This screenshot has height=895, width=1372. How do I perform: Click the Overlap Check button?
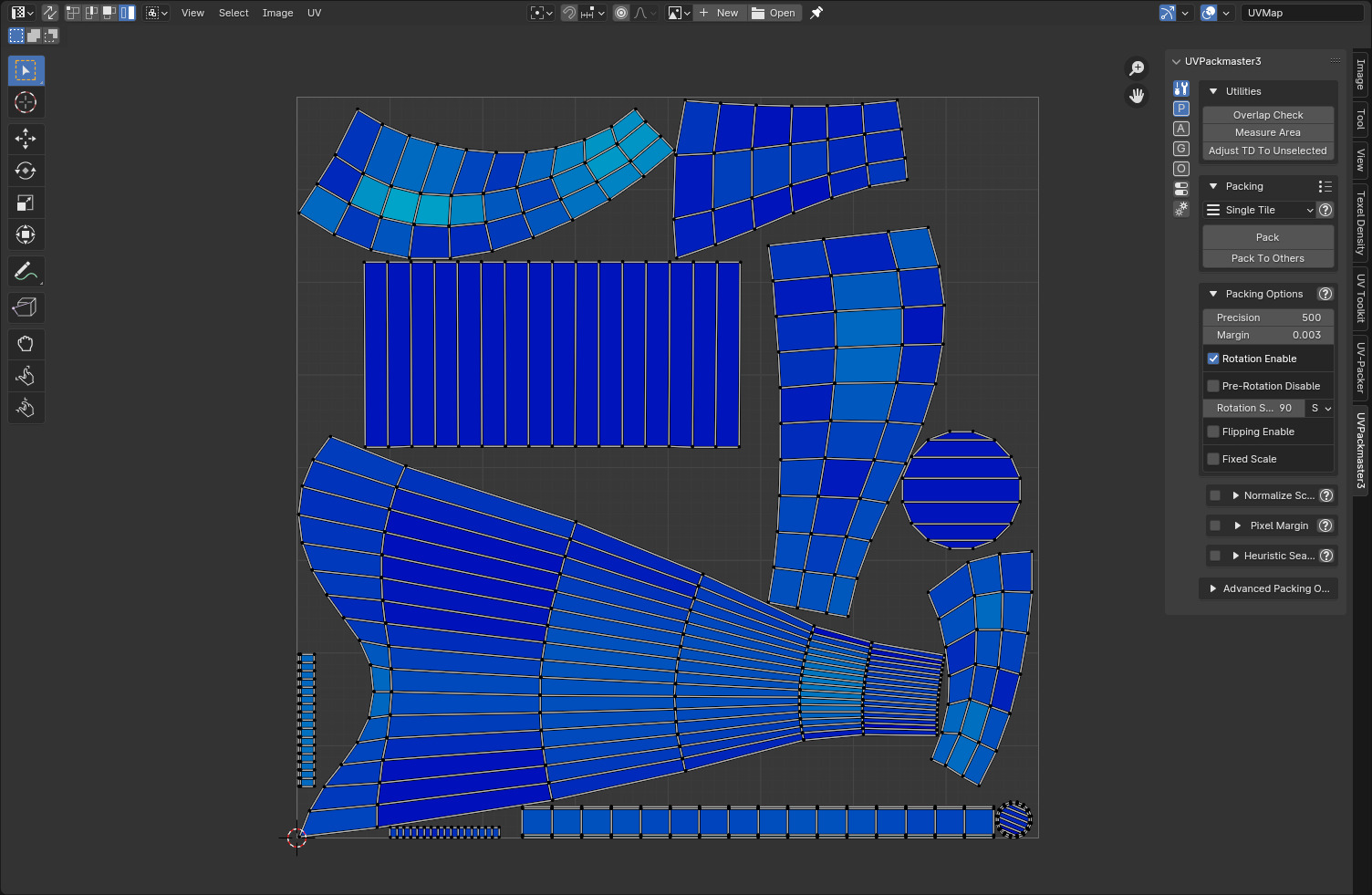coord(1268,115)
